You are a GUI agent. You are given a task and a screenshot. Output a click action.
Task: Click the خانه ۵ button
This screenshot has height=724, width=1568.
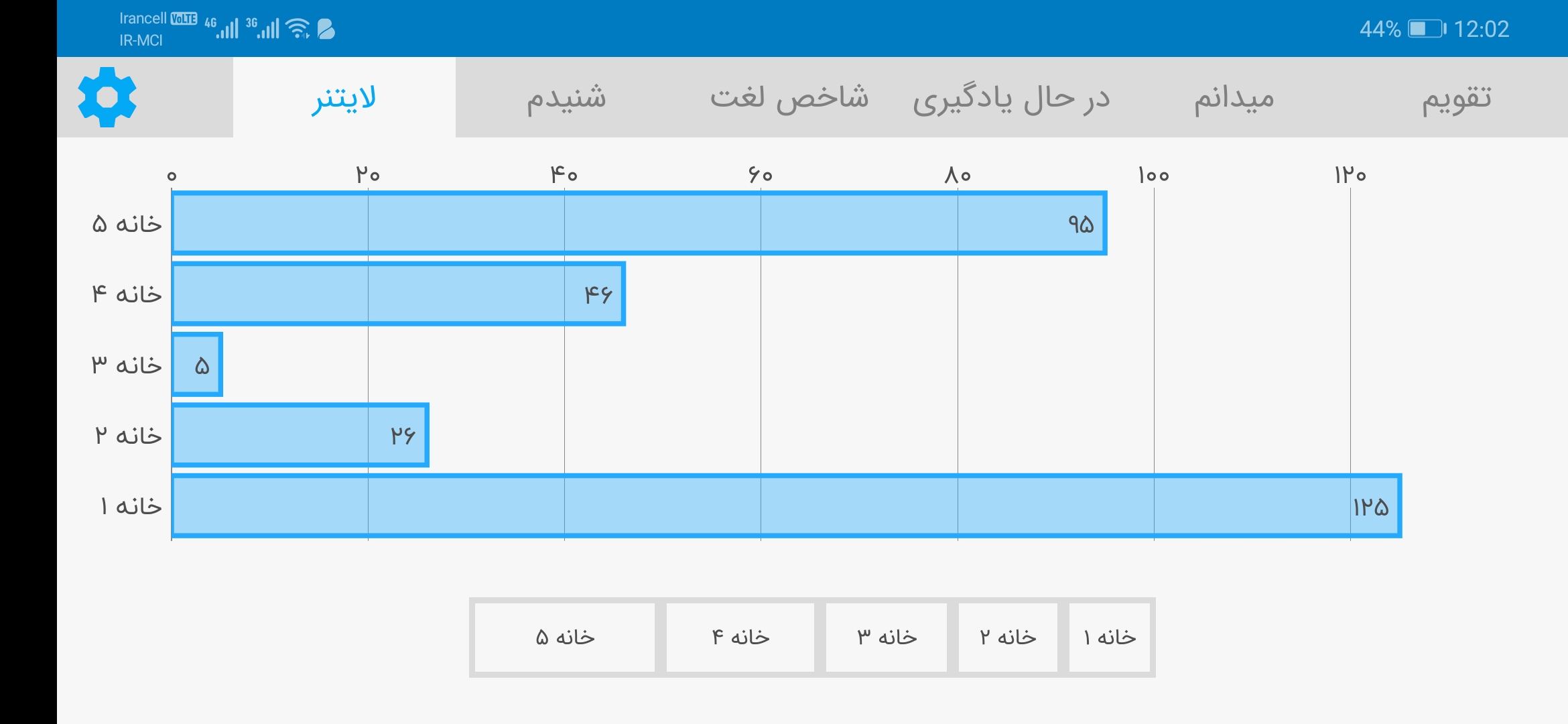tap(565, 637)
